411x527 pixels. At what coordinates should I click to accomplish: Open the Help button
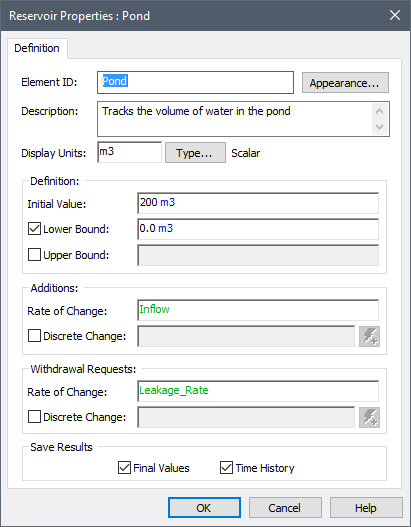[x=366, y=508]
